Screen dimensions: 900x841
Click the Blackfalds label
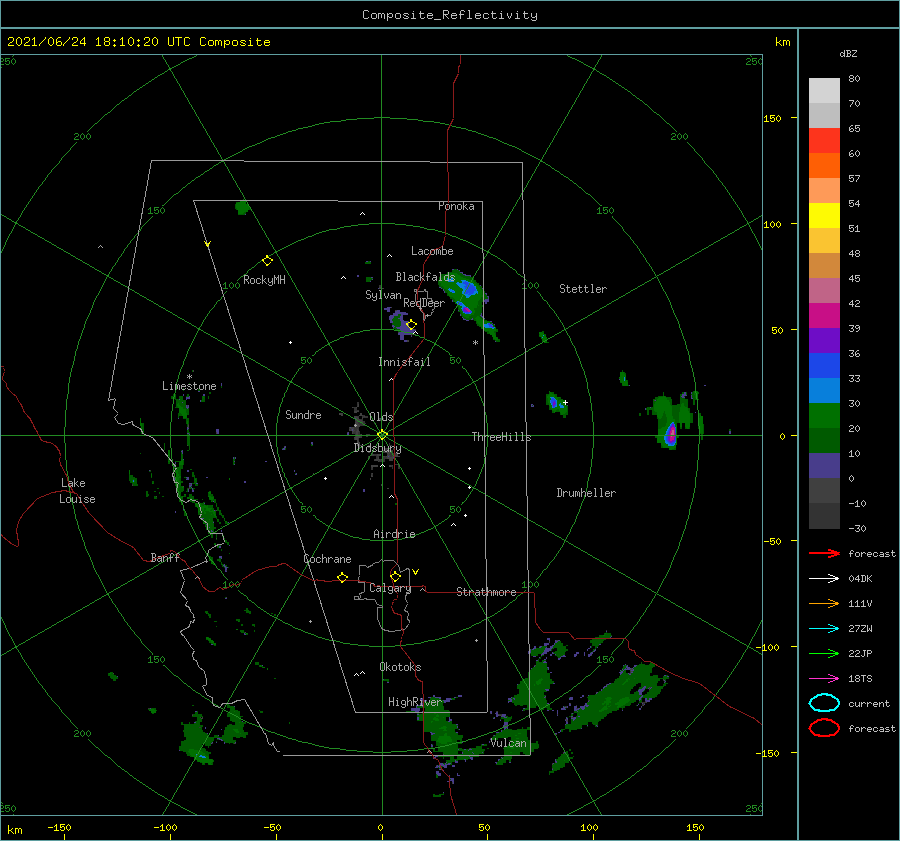point(425,277)
